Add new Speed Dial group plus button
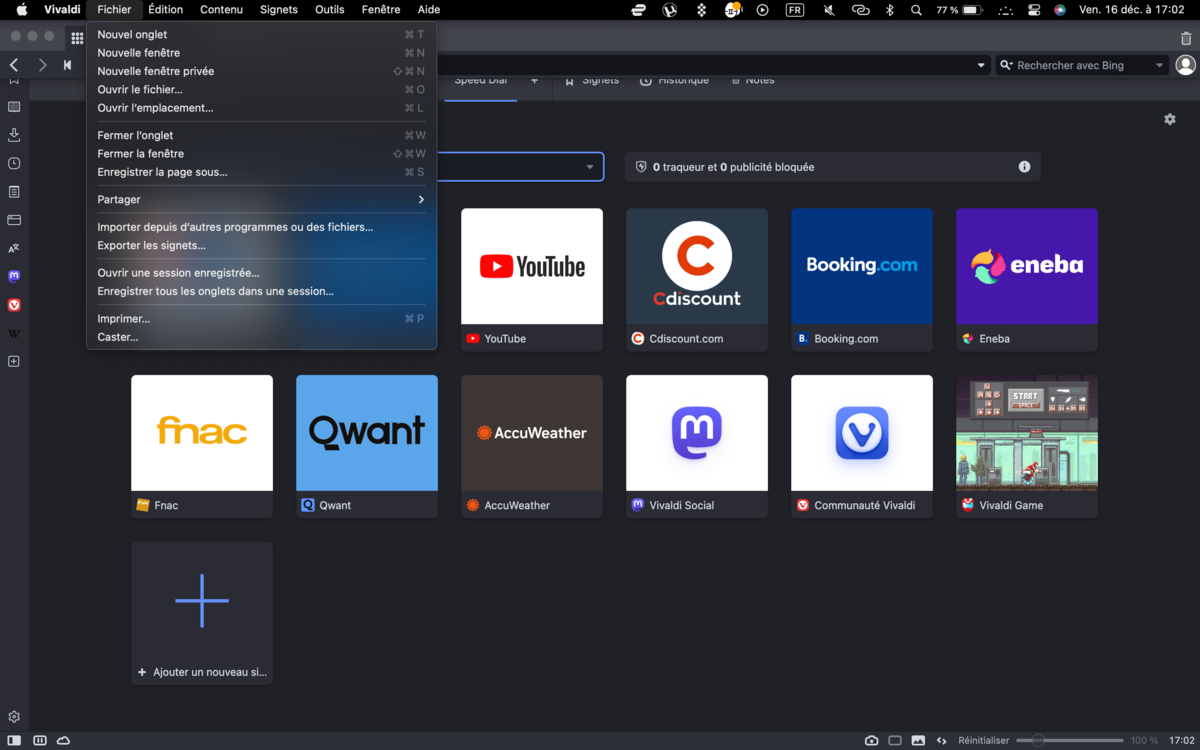This screenshot has width=1200, height=750. pyautogui.click(x=534, y=80)
